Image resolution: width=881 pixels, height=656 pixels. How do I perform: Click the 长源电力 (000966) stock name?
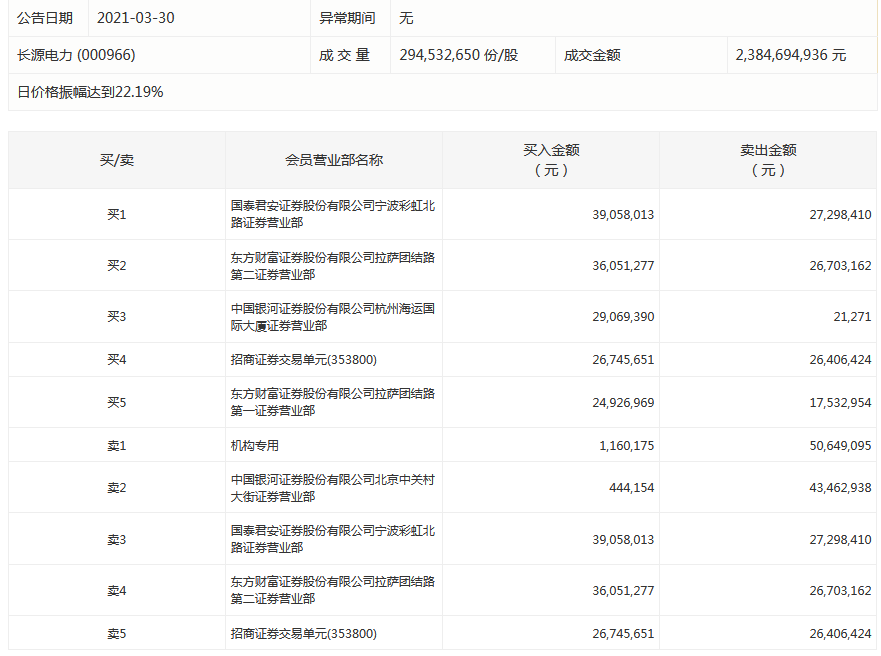pyautogui.click(x=76, y=55)
